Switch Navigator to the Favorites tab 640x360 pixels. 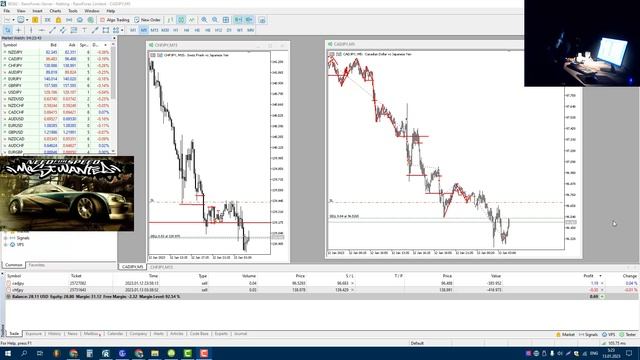tap(37, 265)
